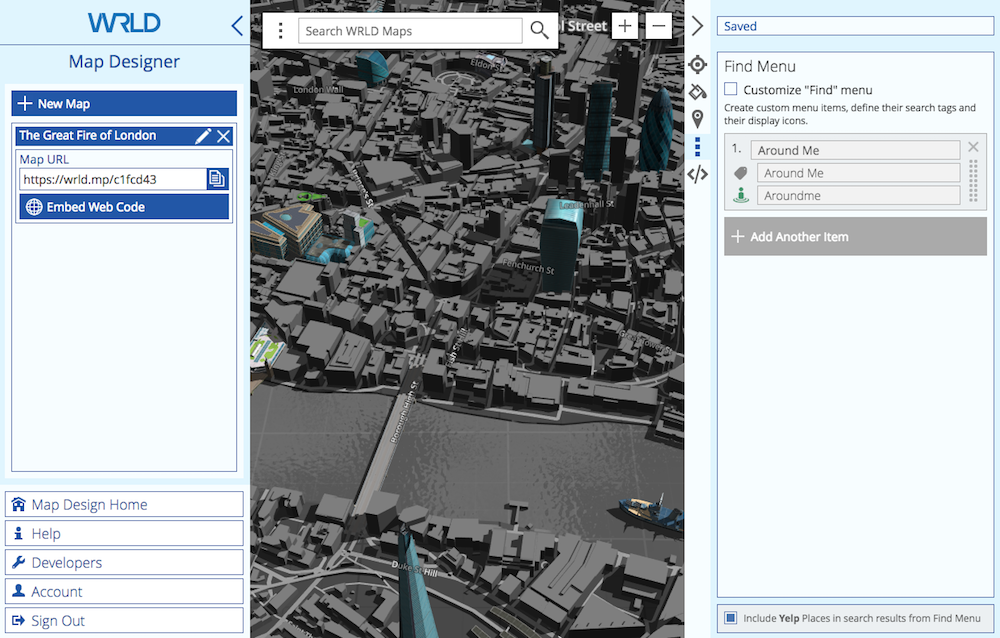Image resolution: width=1000 pixels, height=638 pixels.
Task: Copy the Map URL to clipboard
Action: coord(217,179)
